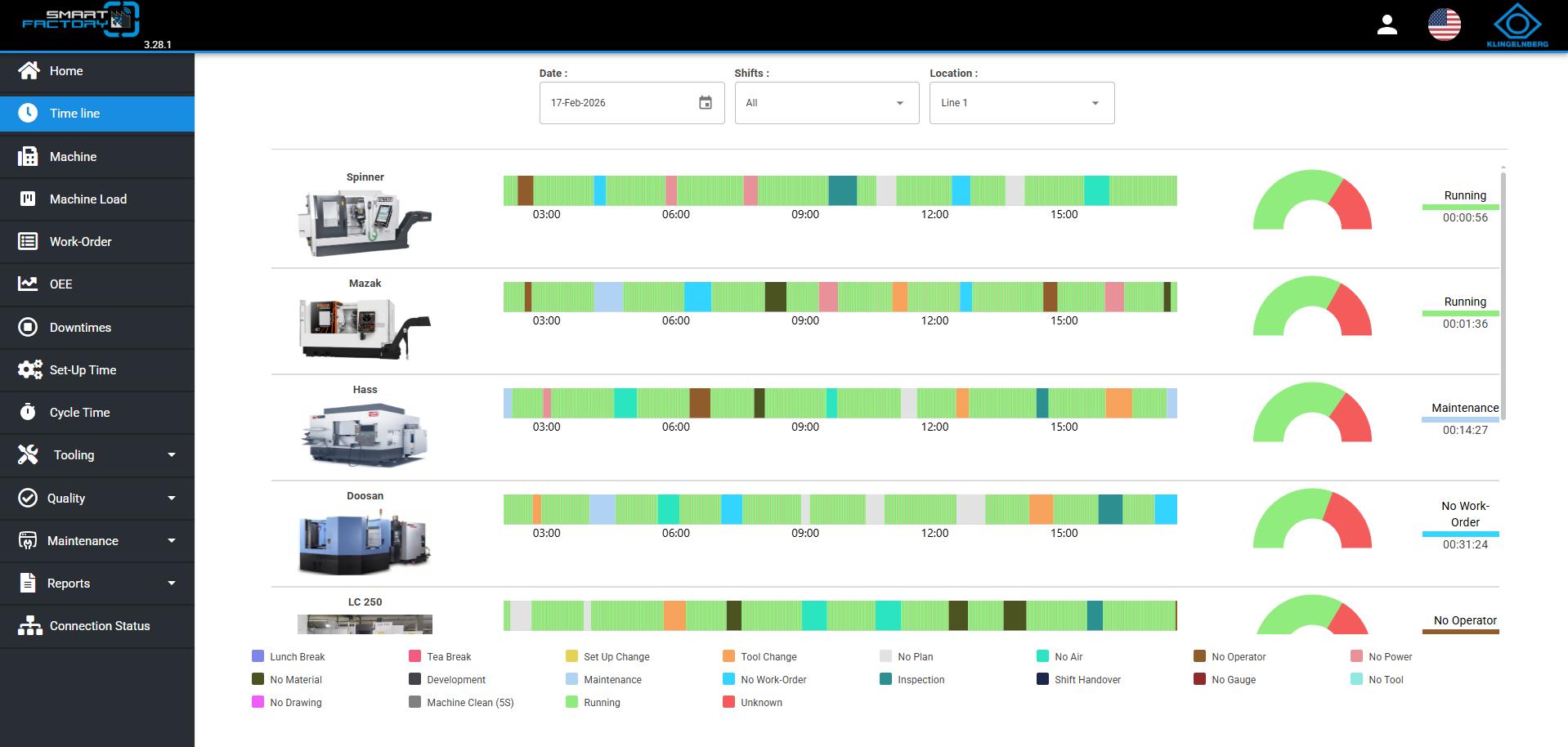Click the Spinner timeline bar
The image size is (1568, 747).
pos(840,190)
